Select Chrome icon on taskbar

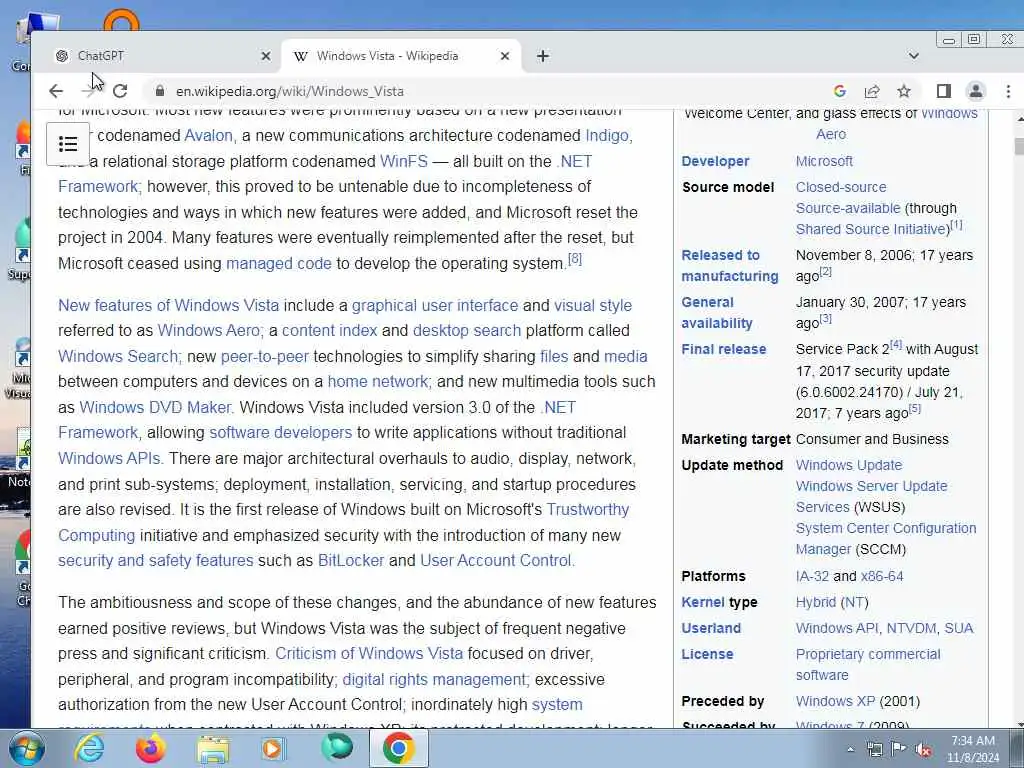pyautogui.click(x=399, y=748)
